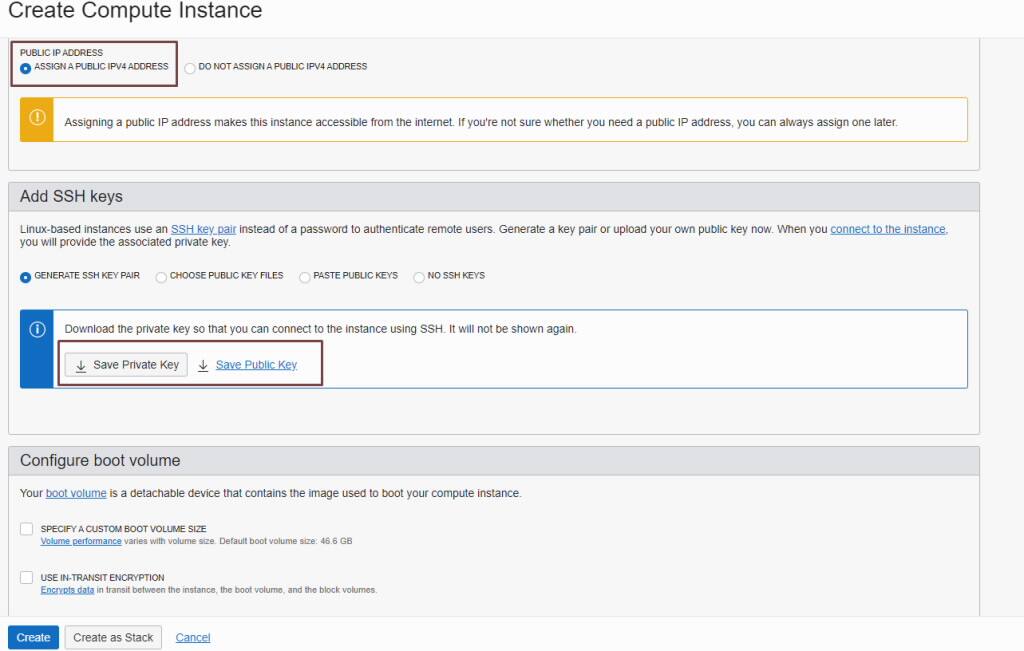Screen dimensions: 1024x651
Task: Select the "Generate SSH key pair" option
Action: (x=25, y=277)
